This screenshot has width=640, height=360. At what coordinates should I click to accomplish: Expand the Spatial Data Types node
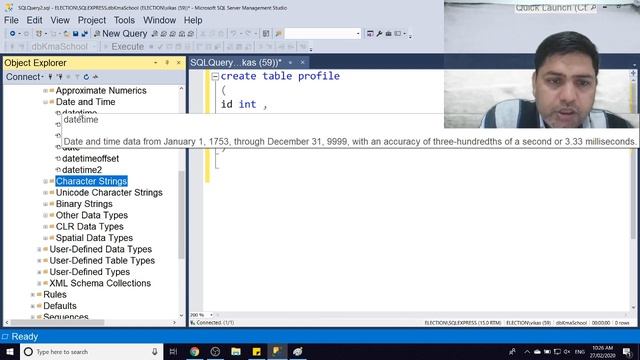coord(46,238)
